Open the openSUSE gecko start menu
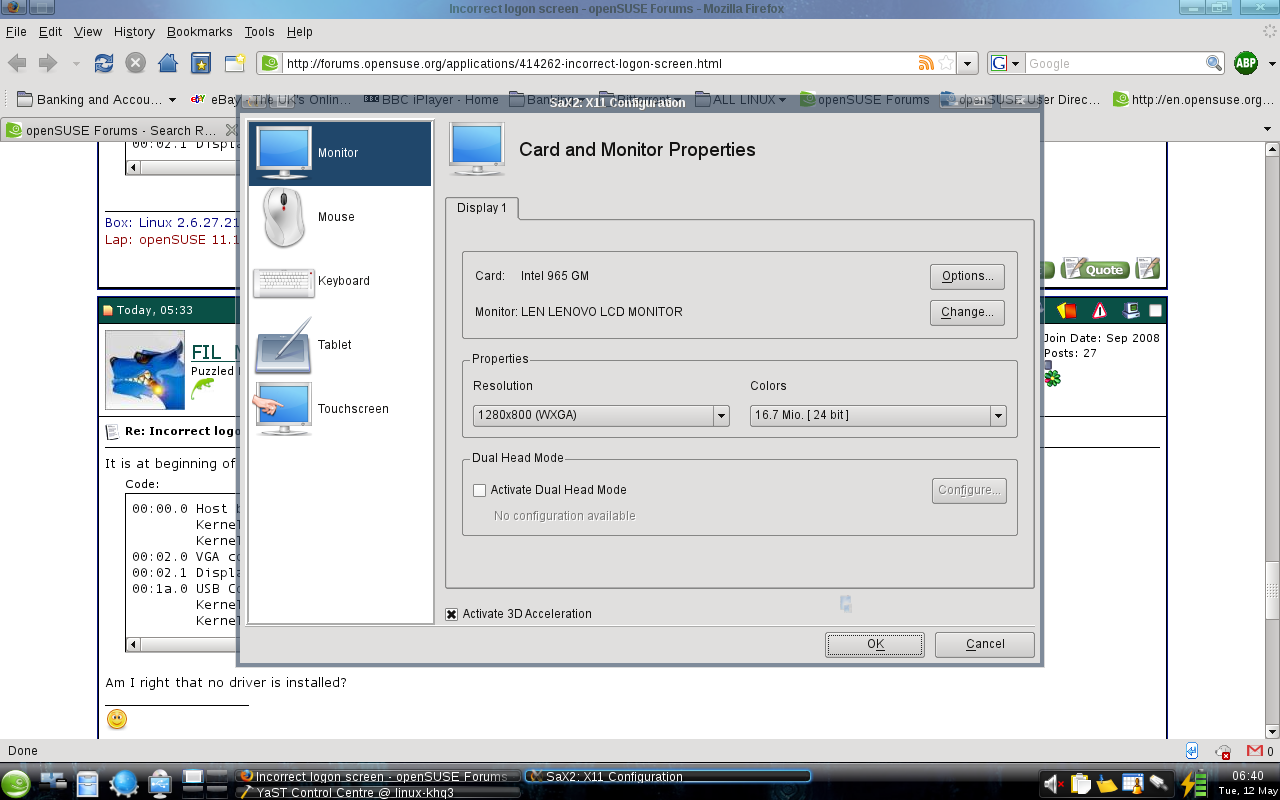This screenshot has width=1280, height=800. tap(17, 783)
